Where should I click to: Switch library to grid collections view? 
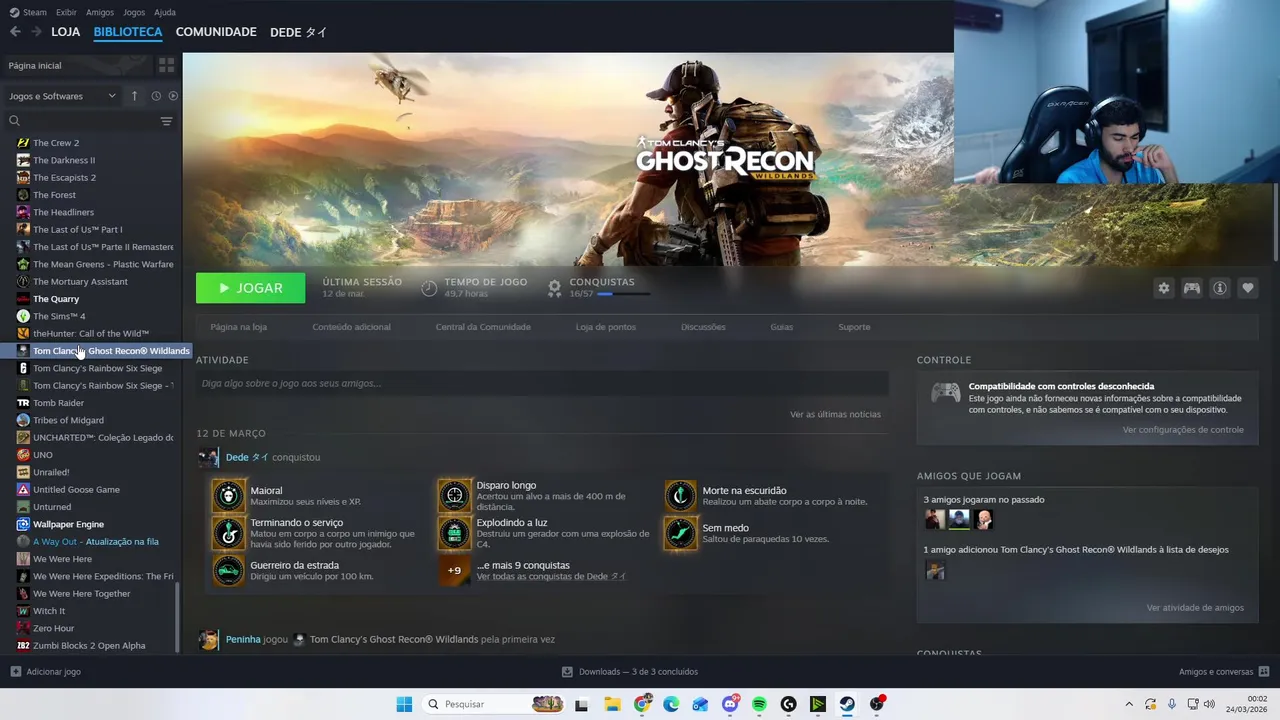(166, 65)
